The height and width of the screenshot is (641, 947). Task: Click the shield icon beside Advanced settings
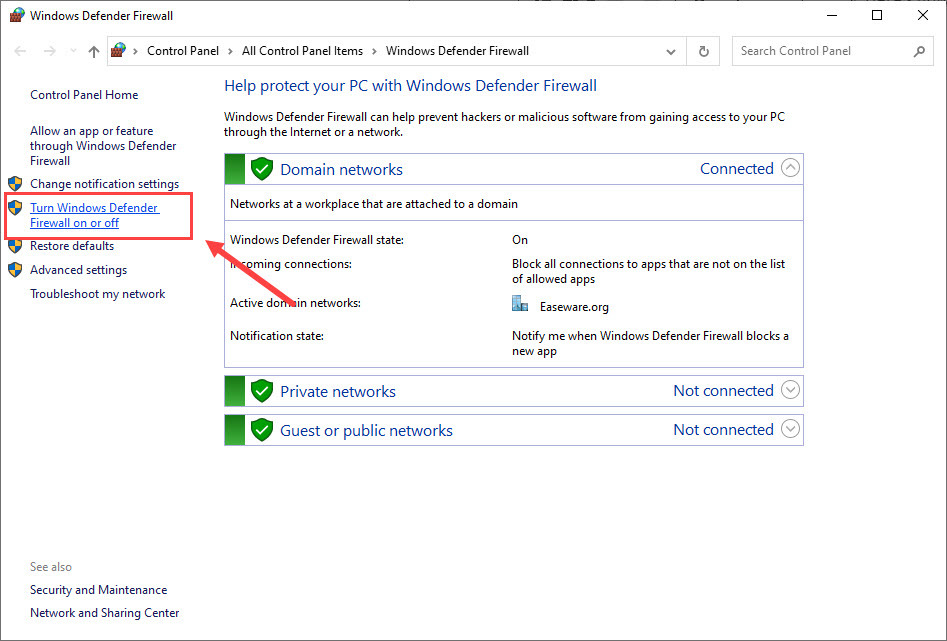tap(15, 269)
